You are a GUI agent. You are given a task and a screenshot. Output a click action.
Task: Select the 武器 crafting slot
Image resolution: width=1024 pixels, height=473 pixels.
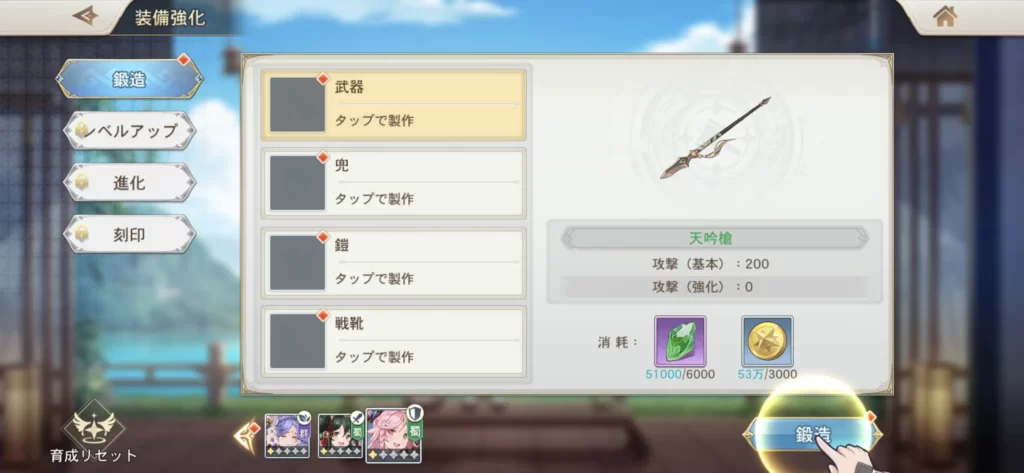pos(394,105)
